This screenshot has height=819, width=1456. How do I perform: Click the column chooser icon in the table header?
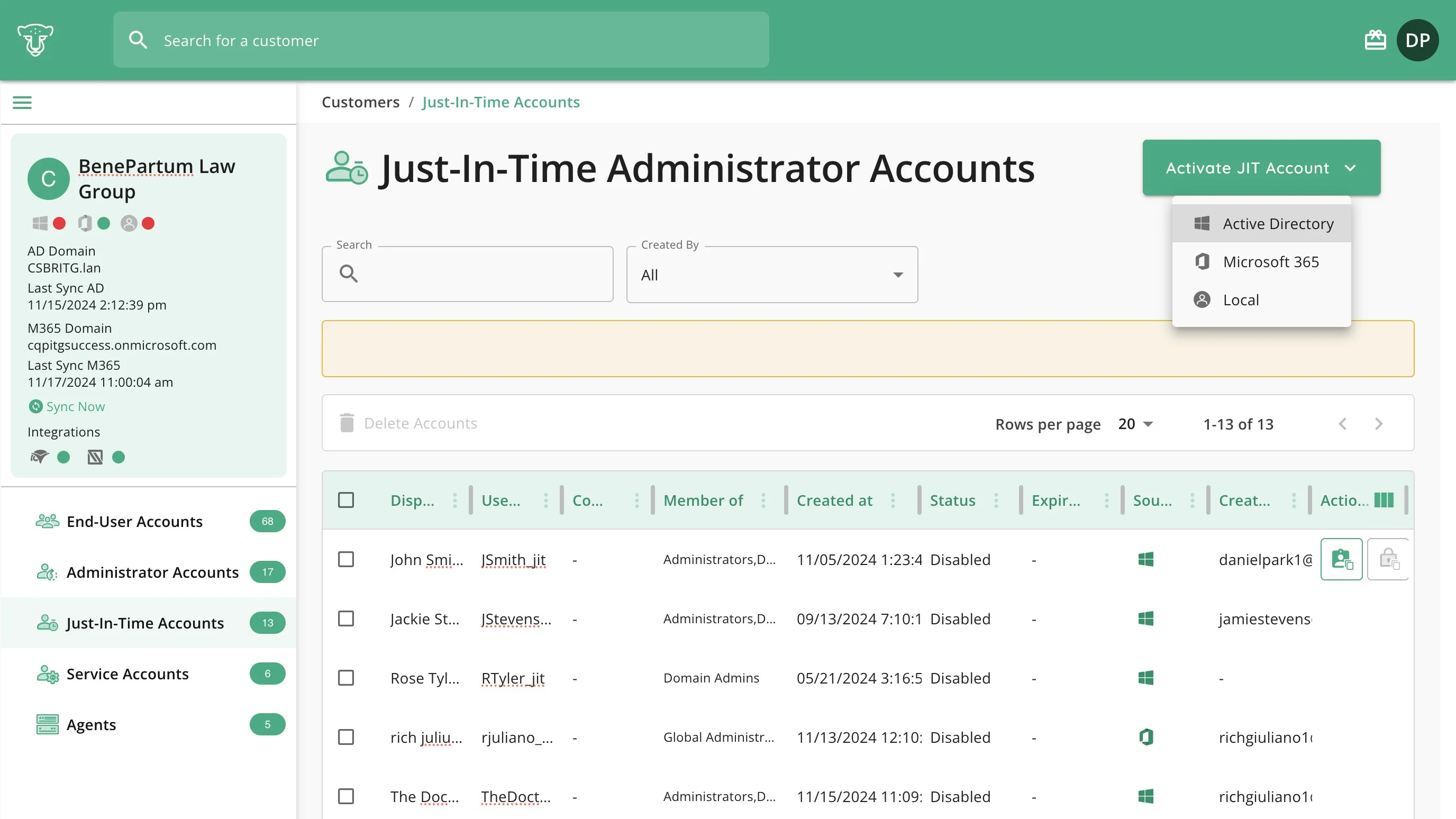pyautogui.click(x=1384, y=500)
